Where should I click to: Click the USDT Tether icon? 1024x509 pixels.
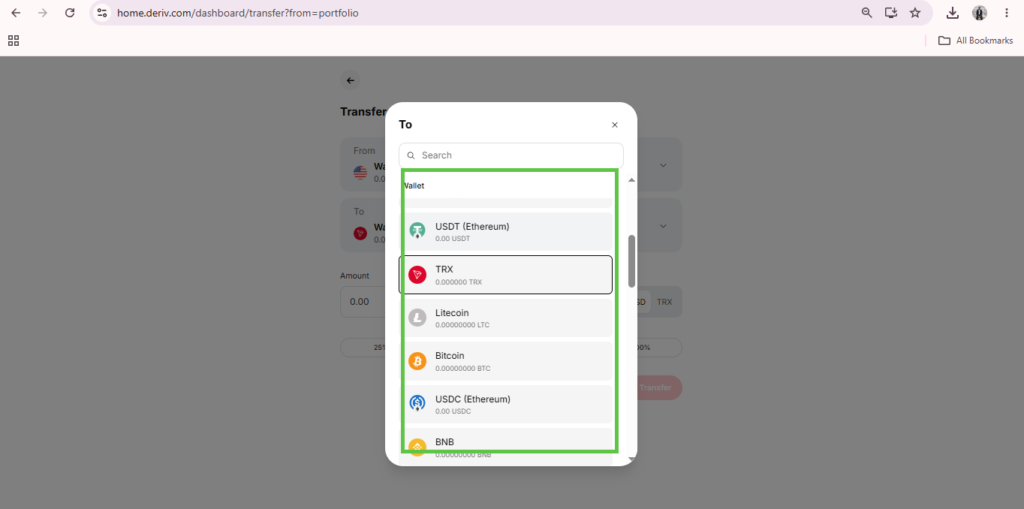(x=417, y=231)
